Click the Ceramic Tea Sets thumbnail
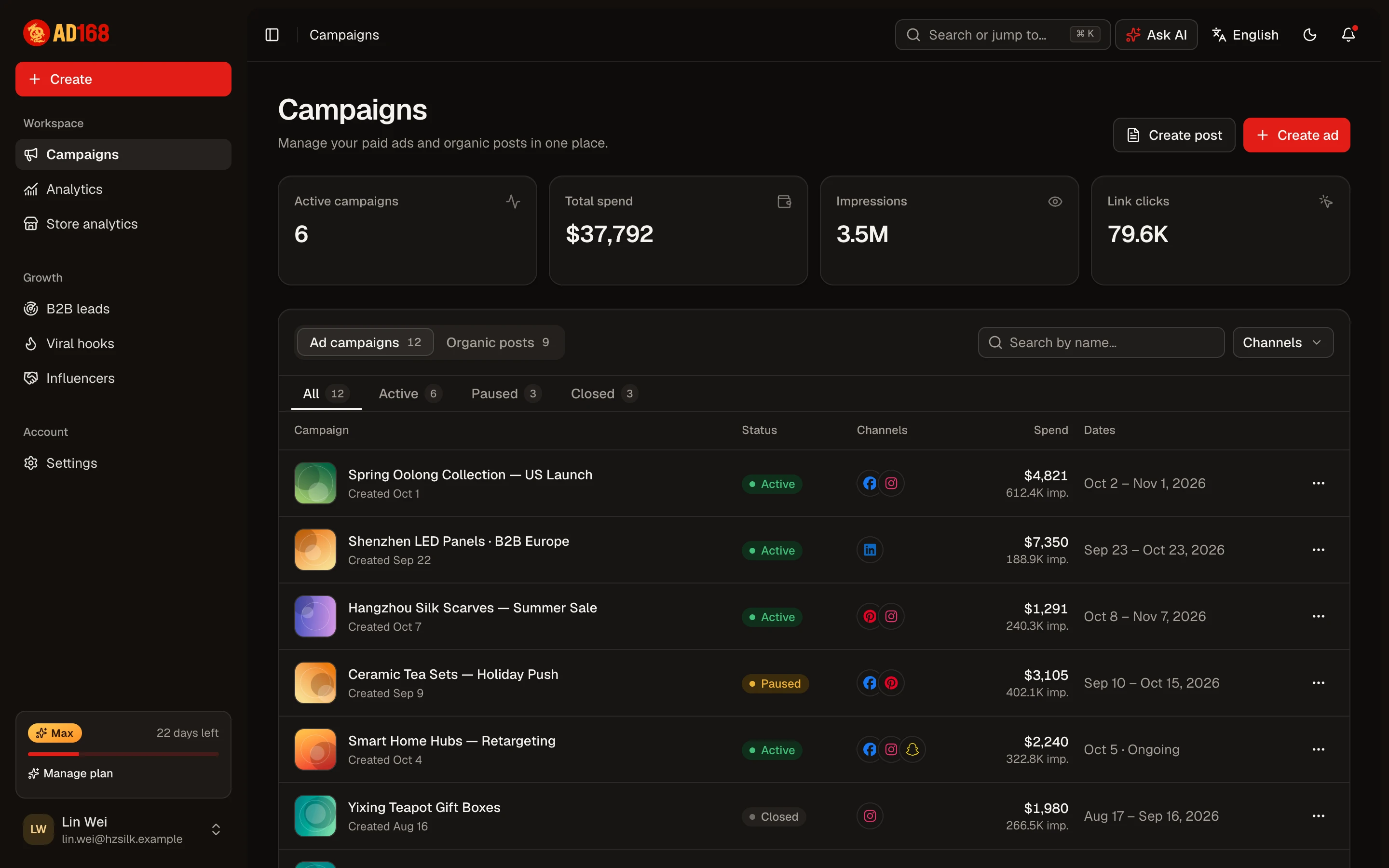 tap(315, 683)
